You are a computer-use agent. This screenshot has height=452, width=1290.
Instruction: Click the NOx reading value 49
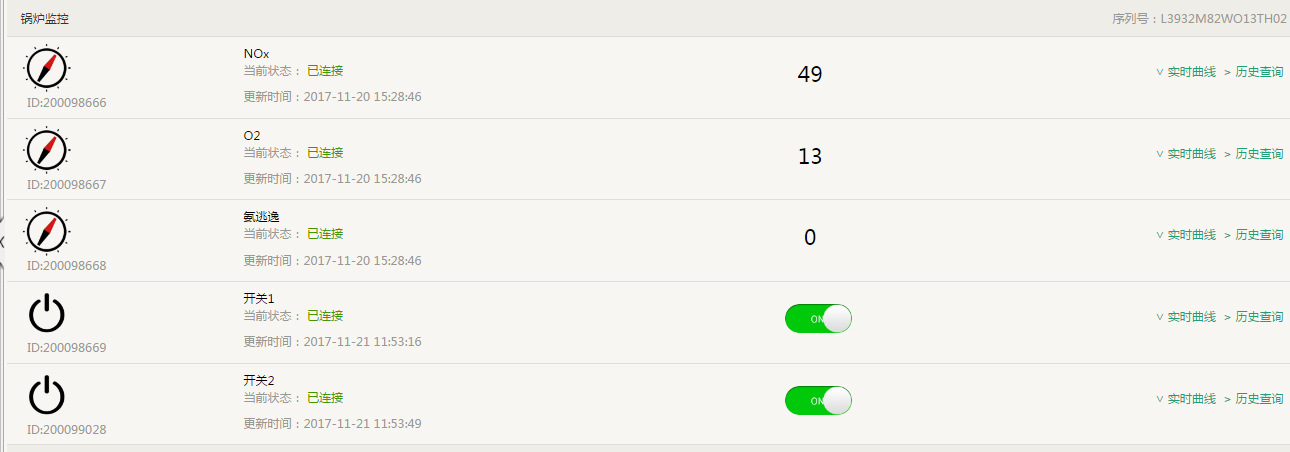(810, 74)
